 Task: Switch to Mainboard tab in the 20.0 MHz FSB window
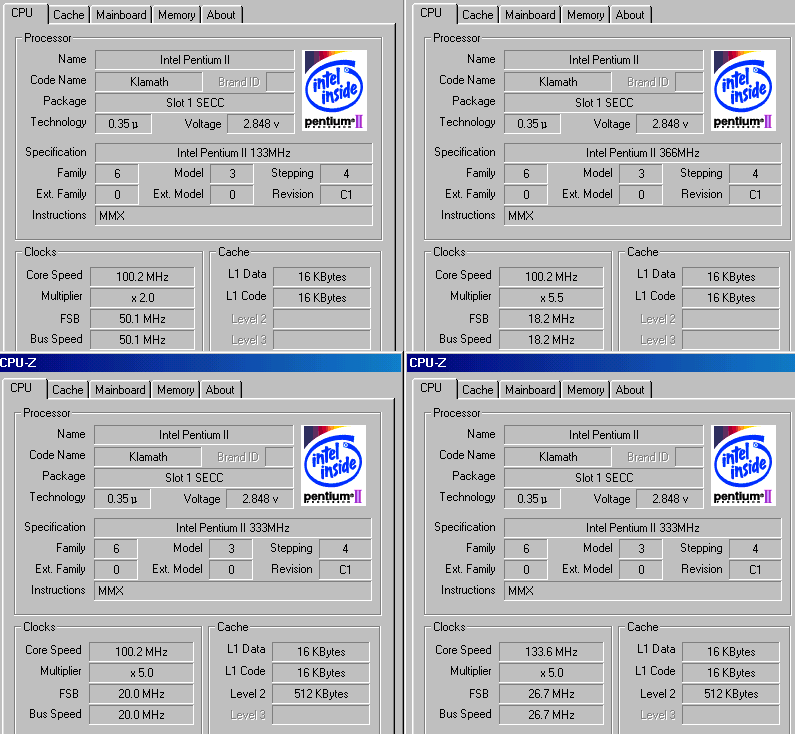click(x=120, y=390)
